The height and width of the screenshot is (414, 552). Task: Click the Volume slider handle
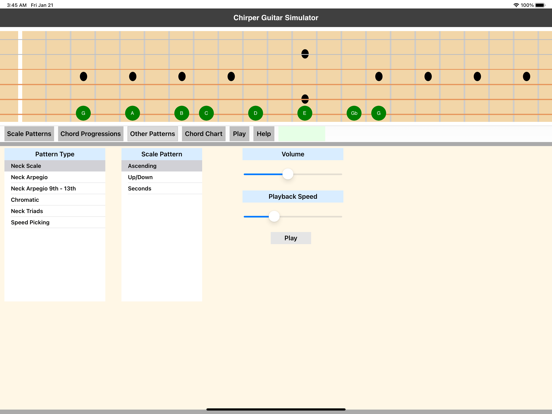coord(288,174)
